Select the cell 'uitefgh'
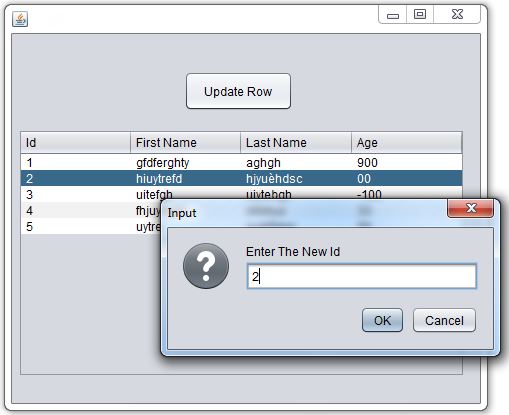This screenshot has height=415, width=509. [x=185, y=193]
